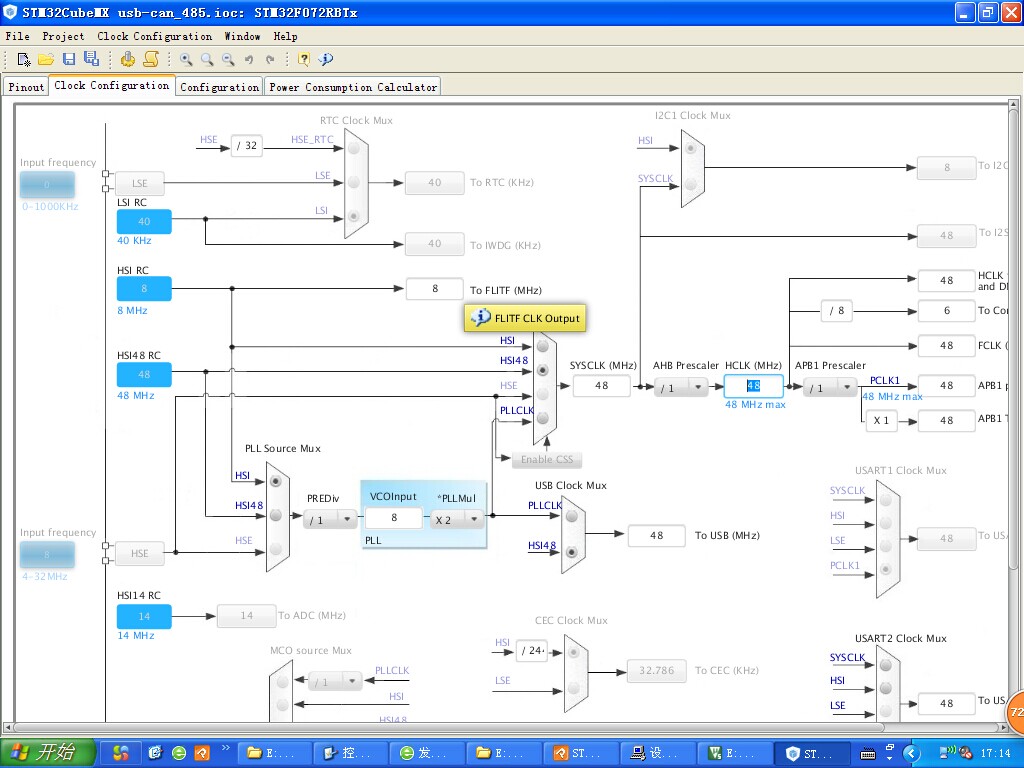Click the HSI14 RC 14 value box
The image size is (1024, 768).
144,616
